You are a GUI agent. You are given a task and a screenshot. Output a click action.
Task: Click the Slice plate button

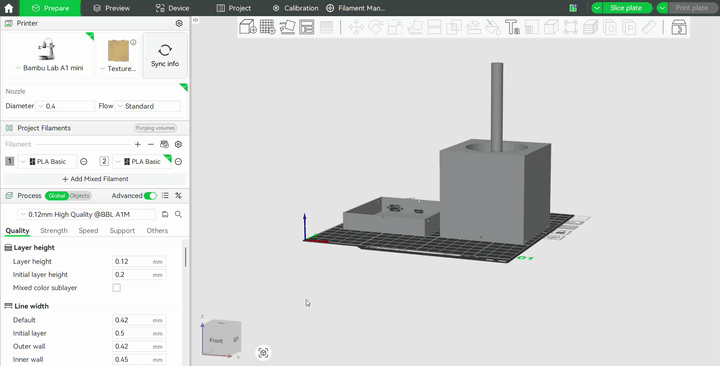pyautogui.click(x=626, y=8)
